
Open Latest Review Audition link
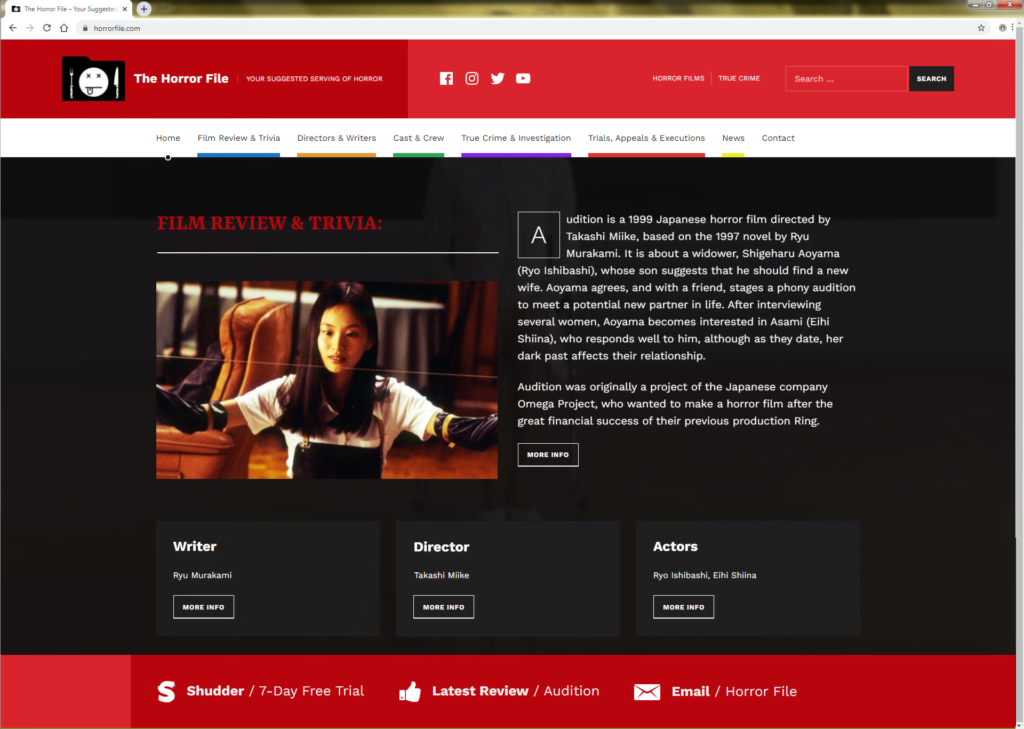point(515,691)
